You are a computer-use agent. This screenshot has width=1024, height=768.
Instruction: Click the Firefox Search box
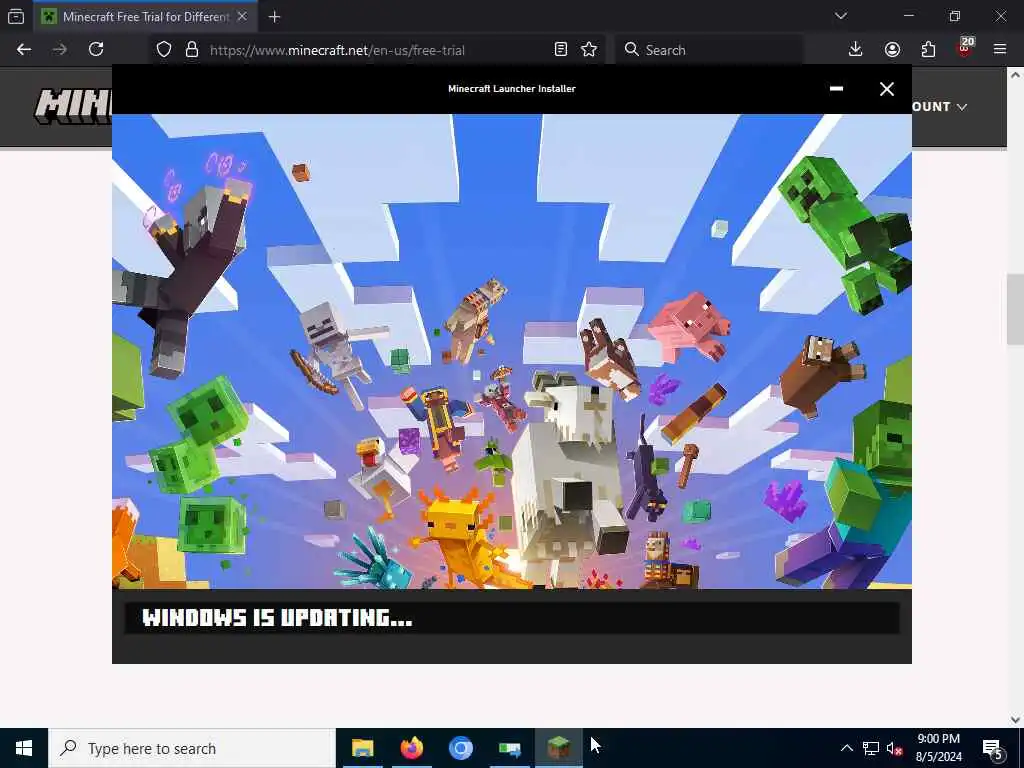point(709,50)
